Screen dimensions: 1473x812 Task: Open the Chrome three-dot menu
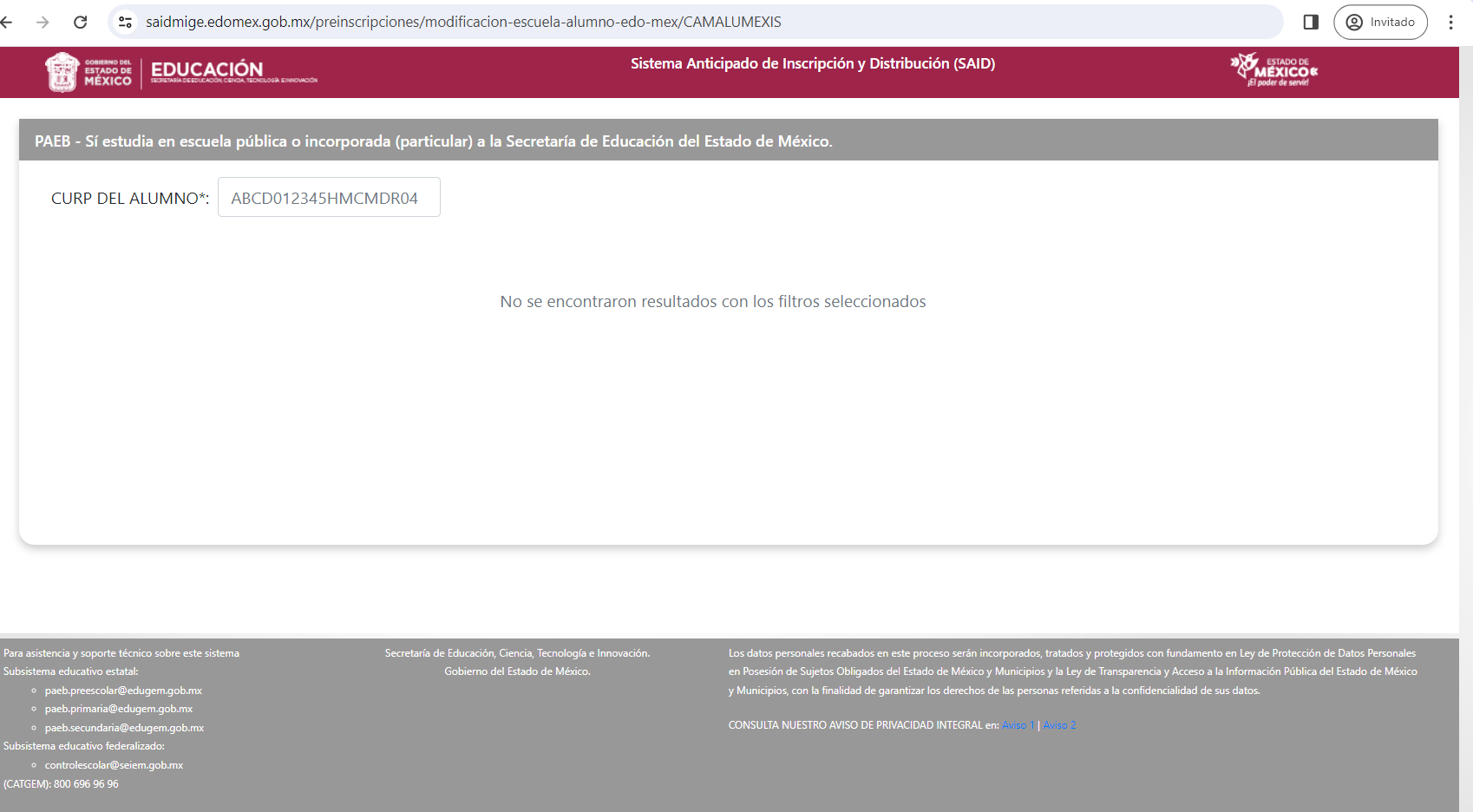click(1450, 22)
